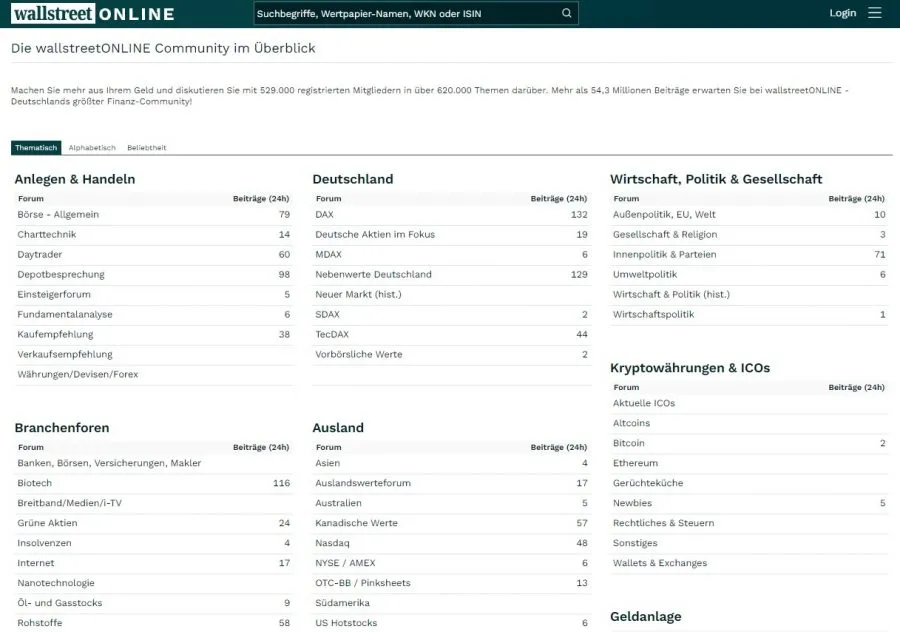The height and width of the screenshot is (632, 900).
Task: Click the wallstreet ONLINE logo
Action: [x=93, y=14]
